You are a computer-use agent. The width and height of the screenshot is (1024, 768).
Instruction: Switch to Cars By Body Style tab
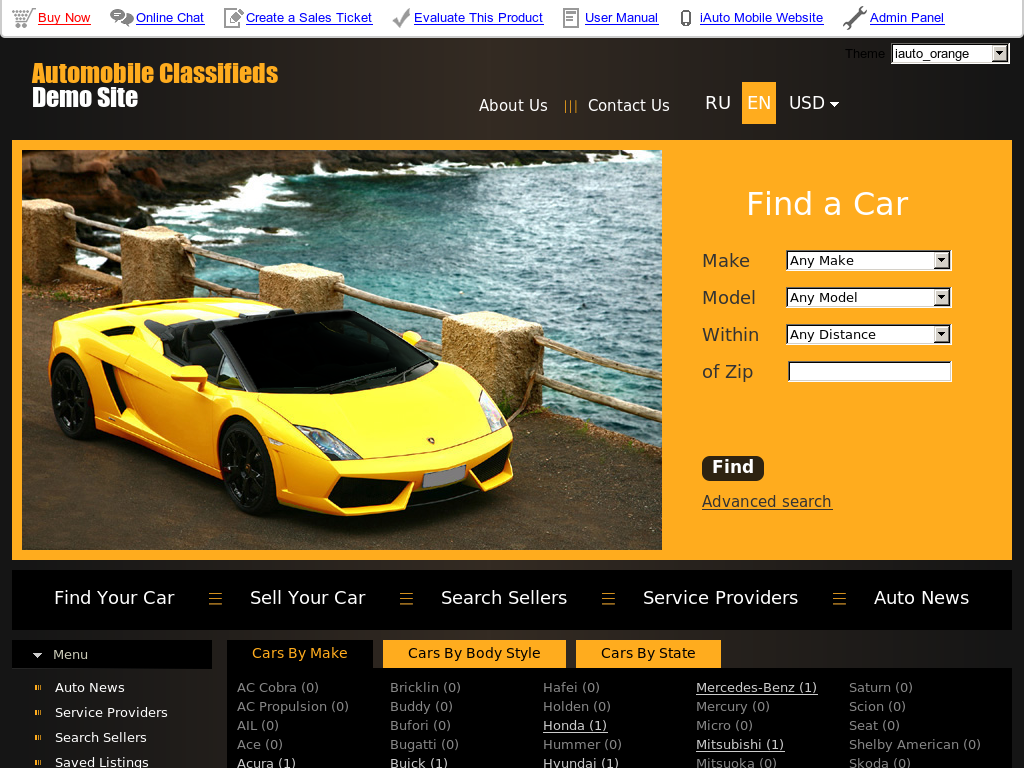click(474, 653)
